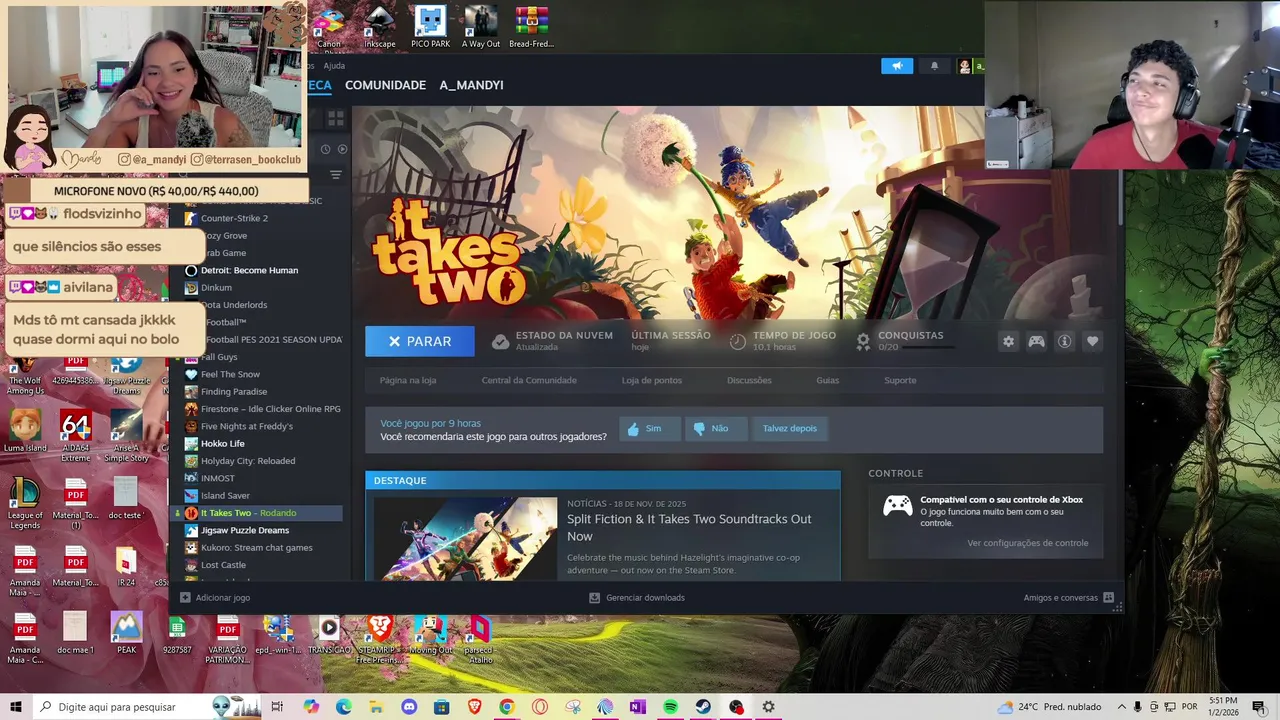
Task: Open the Guias tab
Action: click(x=827, y=380)
